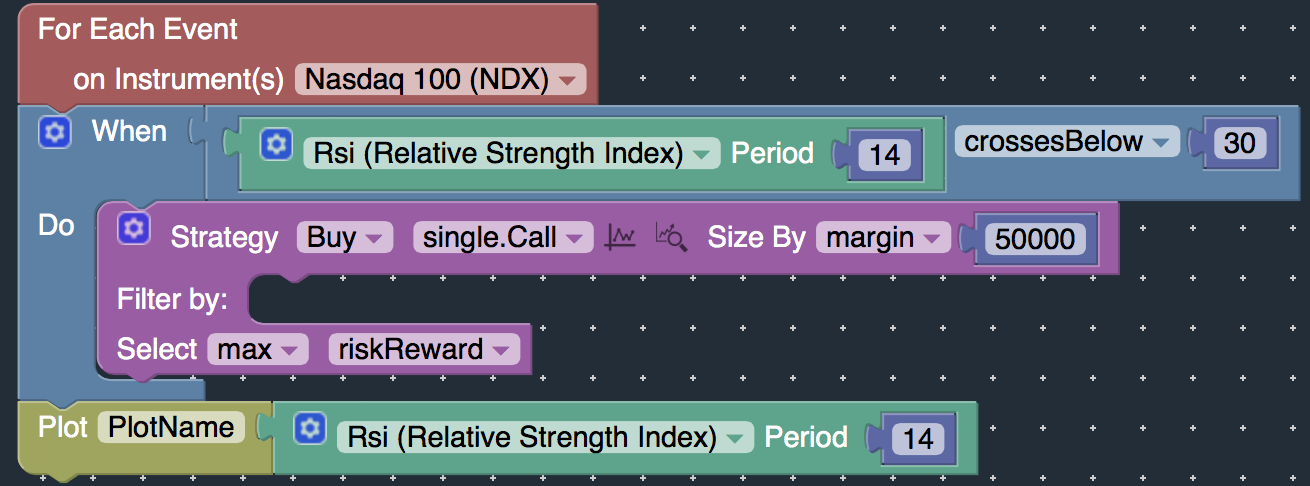The image size is (1310, 486).
Task: Expand the Rsi indicator dropdown in When
Action: tap(511, 153)
